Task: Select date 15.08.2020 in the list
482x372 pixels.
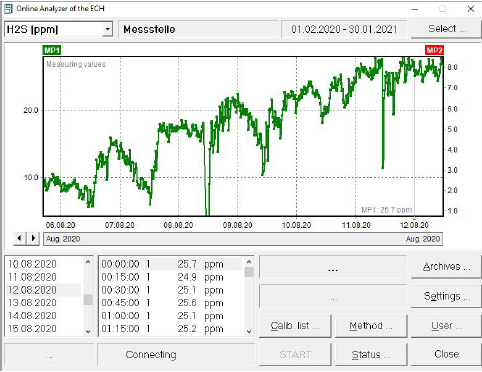Action: point(44,329)
